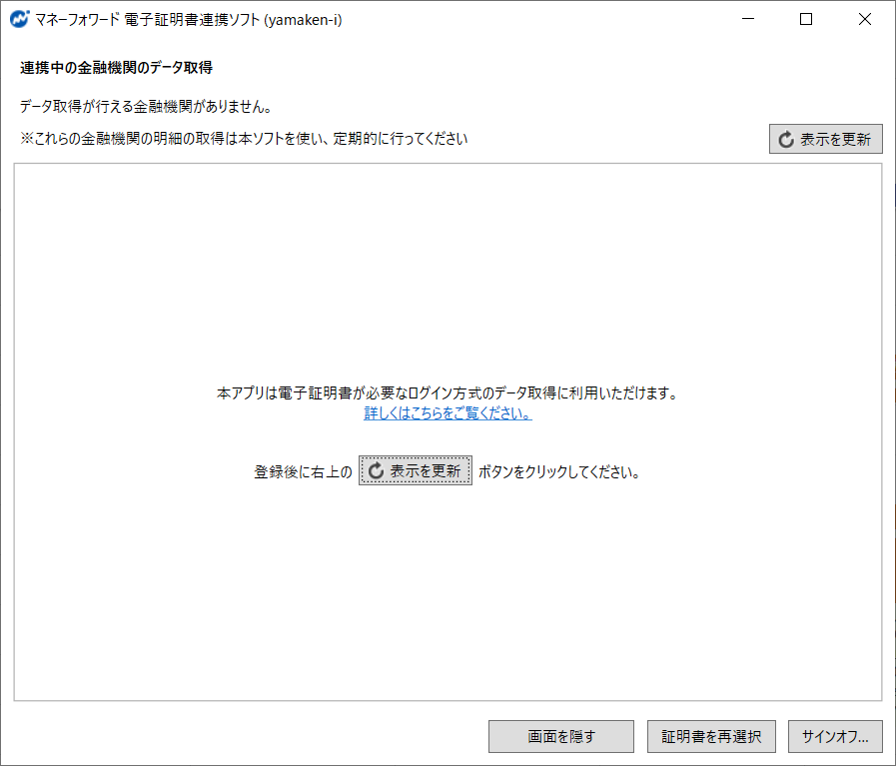This screenshot has width=896, height=766.
Task: Close the 電子証明書連携ソフト window
Action: 865,19
